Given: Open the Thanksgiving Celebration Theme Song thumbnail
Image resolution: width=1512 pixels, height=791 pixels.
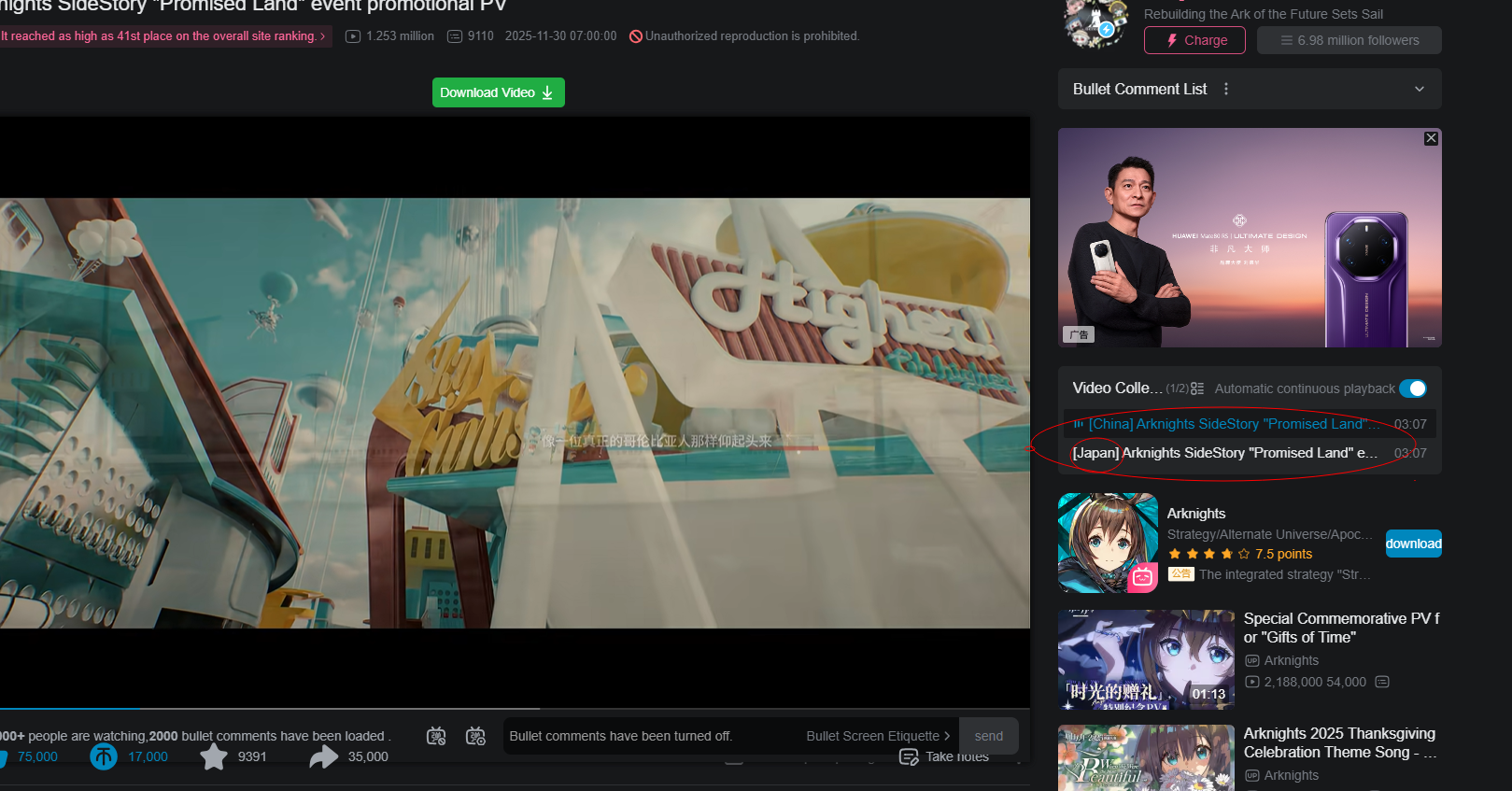Looking at the screenshot, I should click(x=1146, y=757).
